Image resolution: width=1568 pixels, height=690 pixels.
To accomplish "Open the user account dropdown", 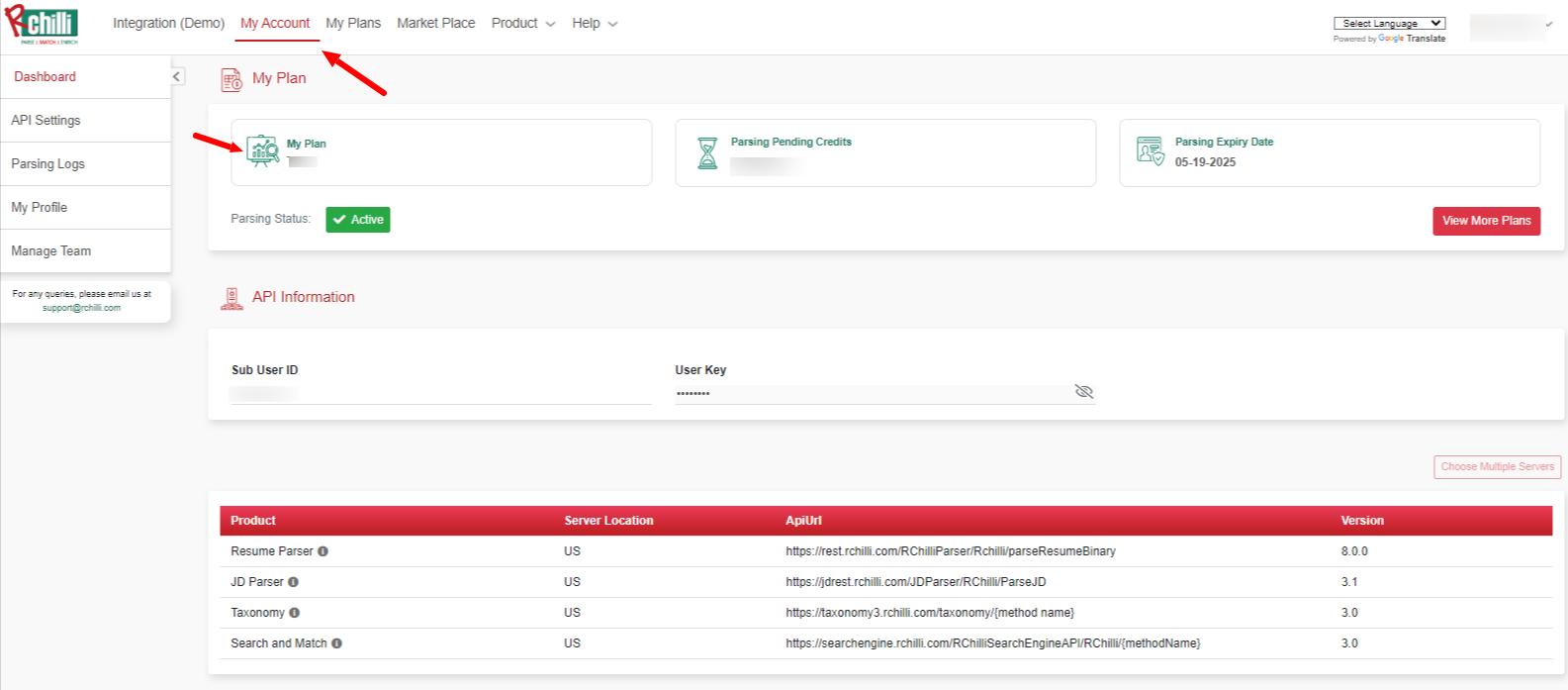I will (x=1512, y=27).
